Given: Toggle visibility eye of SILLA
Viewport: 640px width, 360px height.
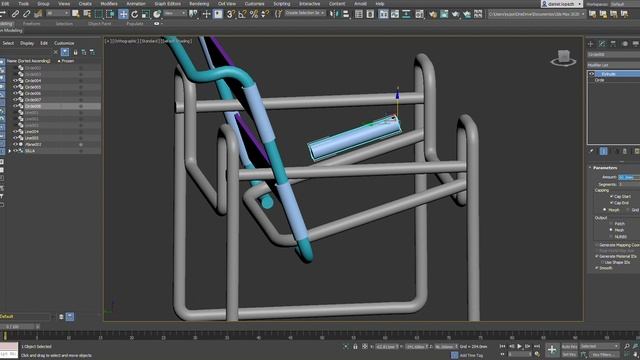Looking at the screenshot, I should [x=15, y=151].
